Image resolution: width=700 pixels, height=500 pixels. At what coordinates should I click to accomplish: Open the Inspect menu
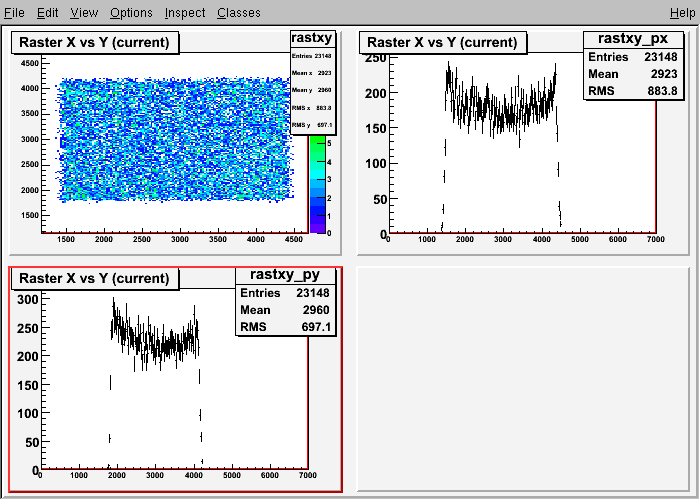(185, 12)
